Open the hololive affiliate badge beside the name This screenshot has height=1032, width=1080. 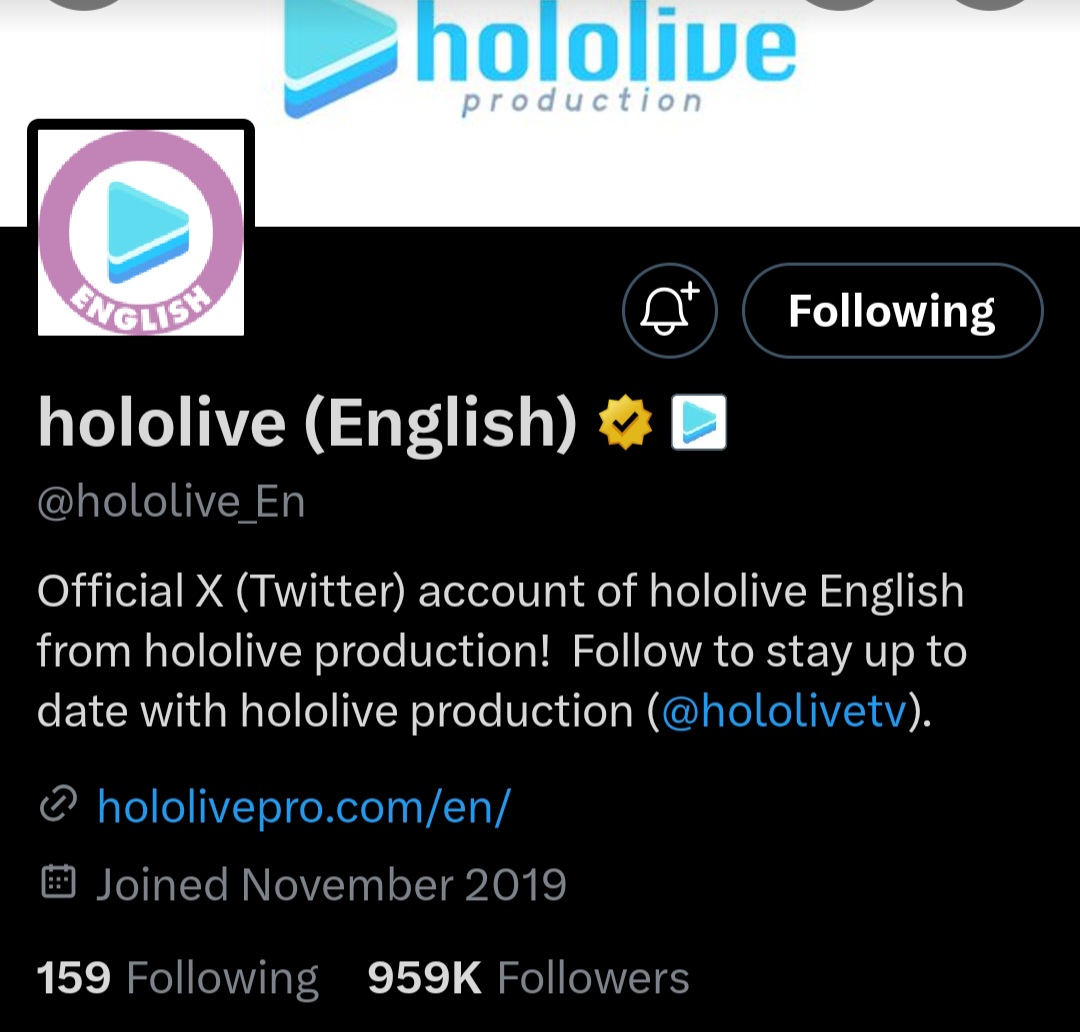tap(699, 422)
